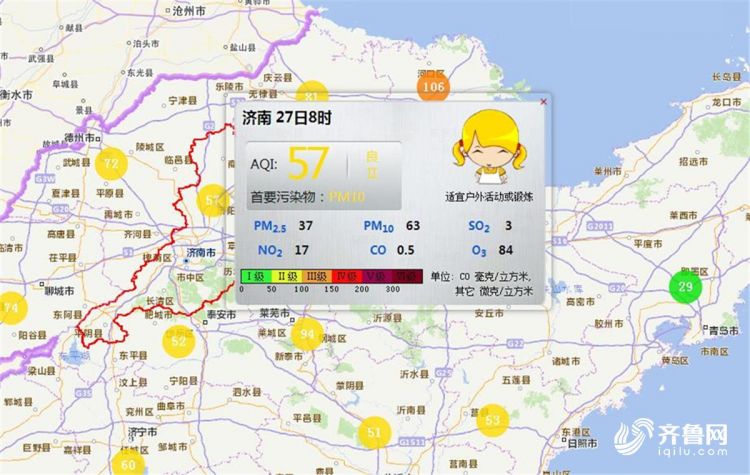Click the 聊城市 label

coord(60,291)
